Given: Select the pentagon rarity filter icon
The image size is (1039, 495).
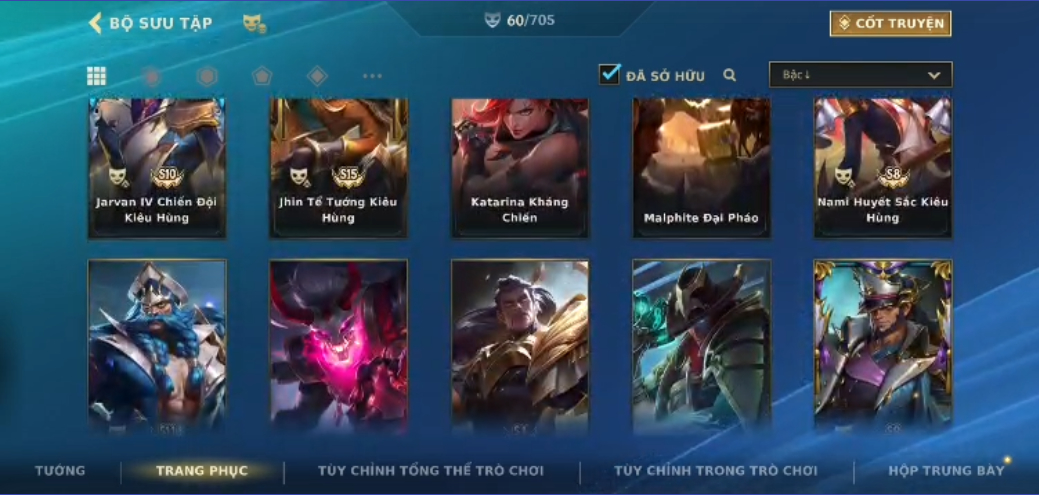Looking at the screenshot, I should tap(262, 76).
